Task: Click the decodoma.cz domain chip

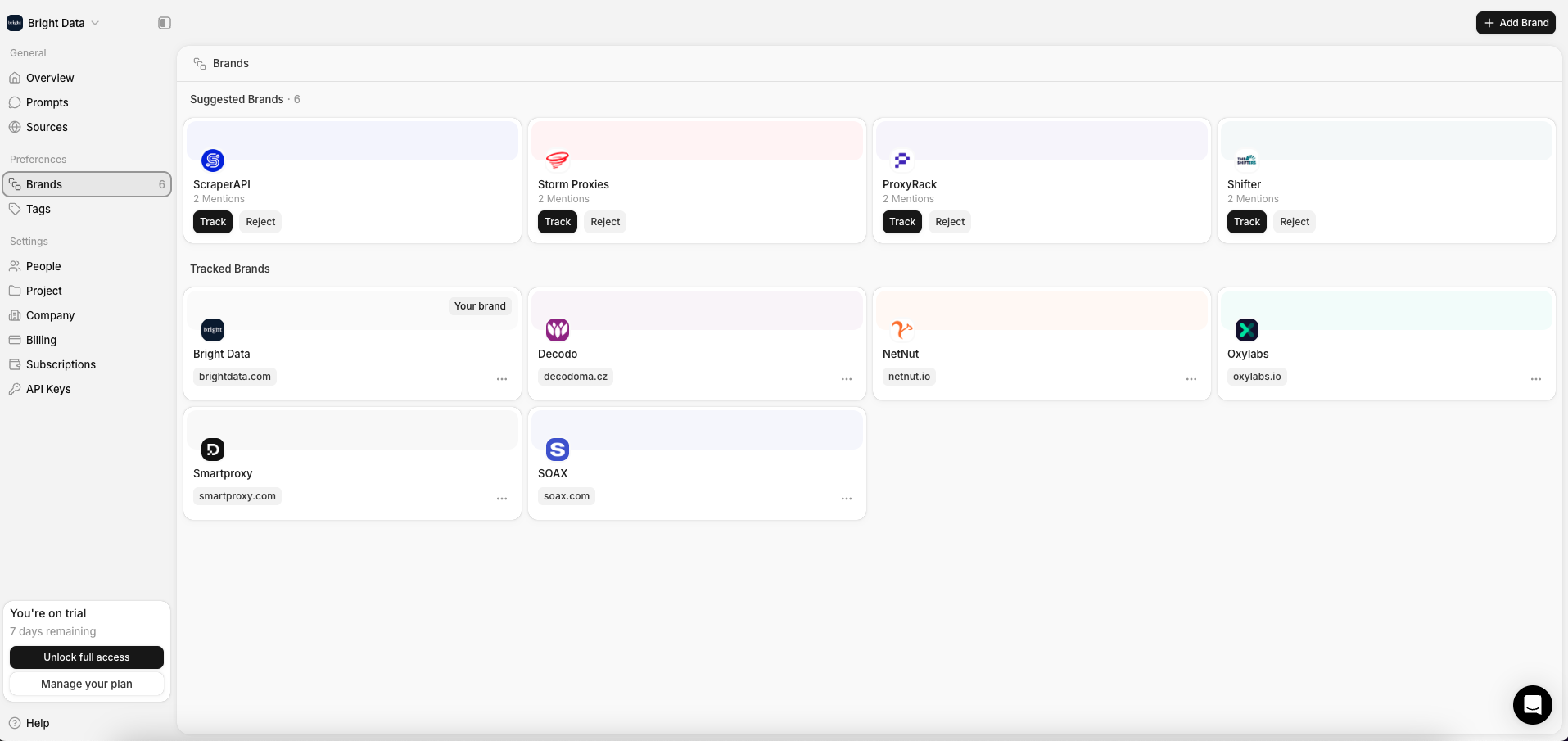Action: click(x=576, y=377)
